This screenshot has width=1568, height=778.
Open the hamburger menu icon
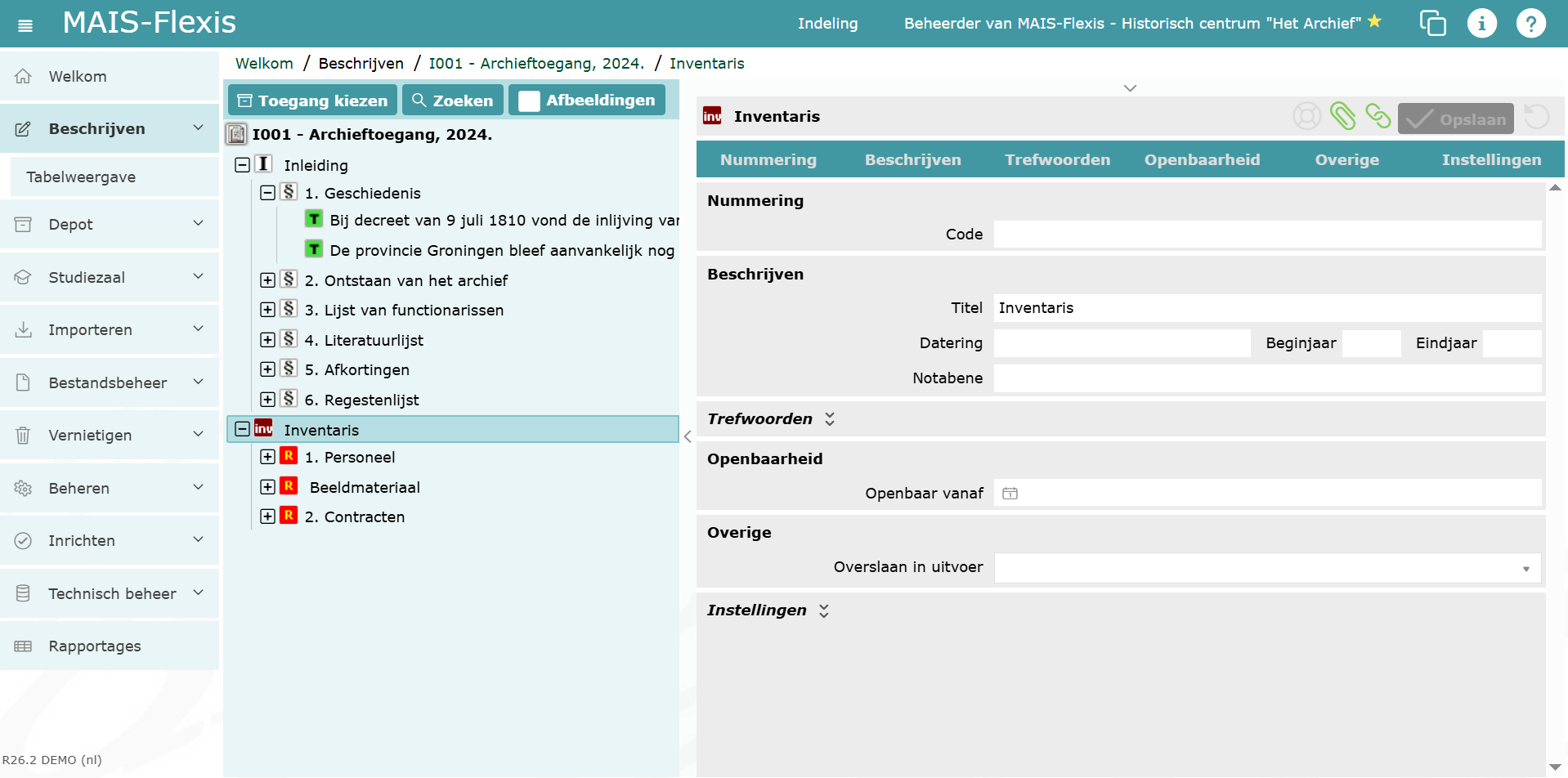pyautogui.click(x=25, y=25)
